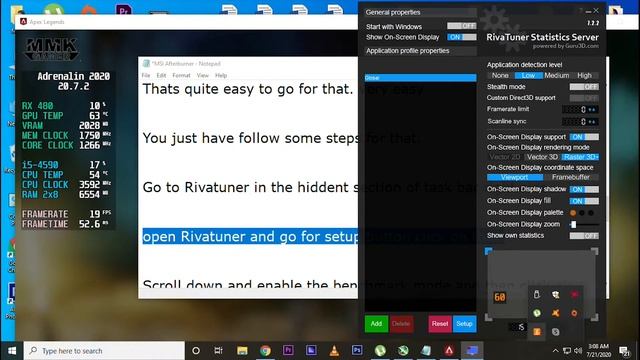Click the orange On-Screen Display palette color

[573, 213]
